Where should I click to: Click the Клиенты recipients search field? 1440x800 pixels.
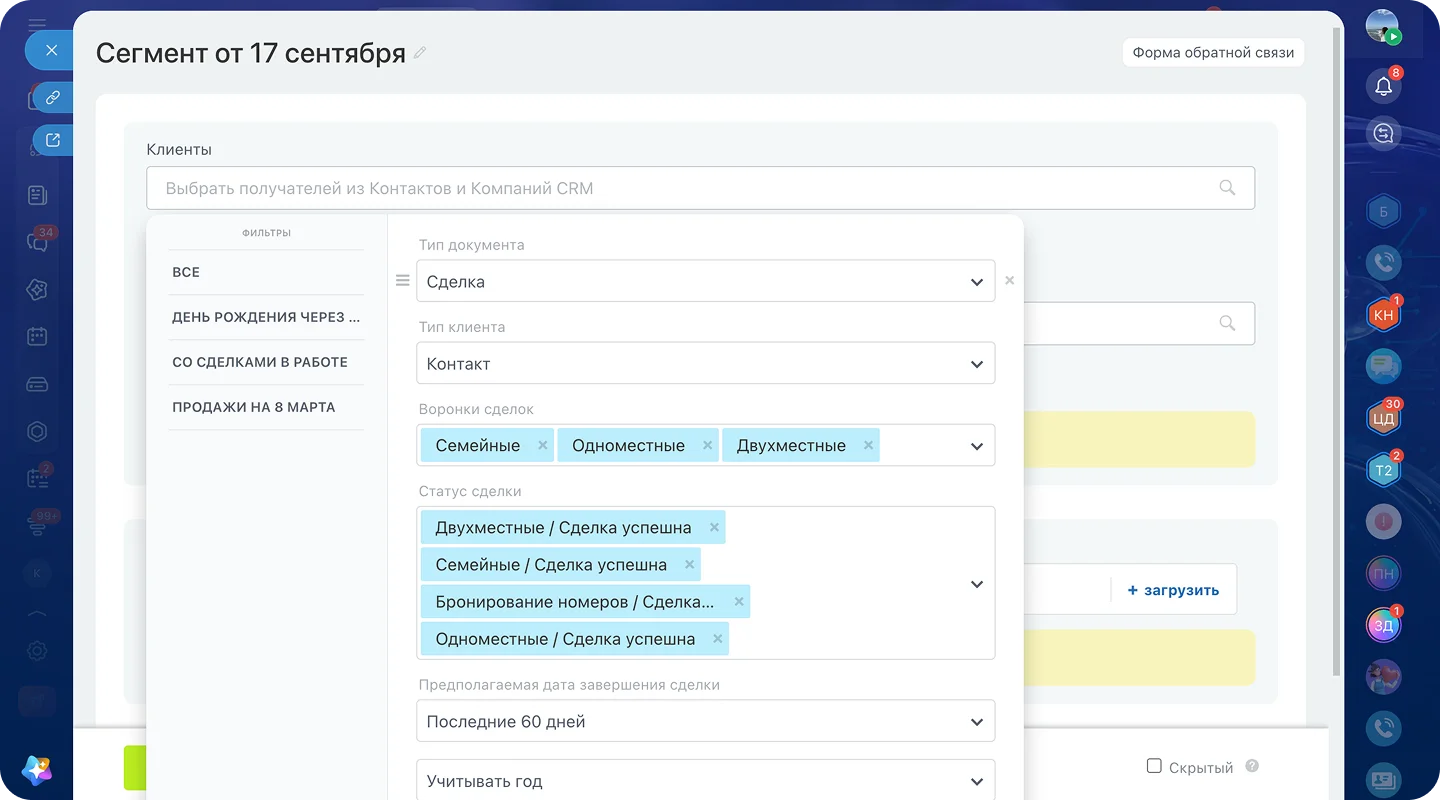tap(700, 188)
